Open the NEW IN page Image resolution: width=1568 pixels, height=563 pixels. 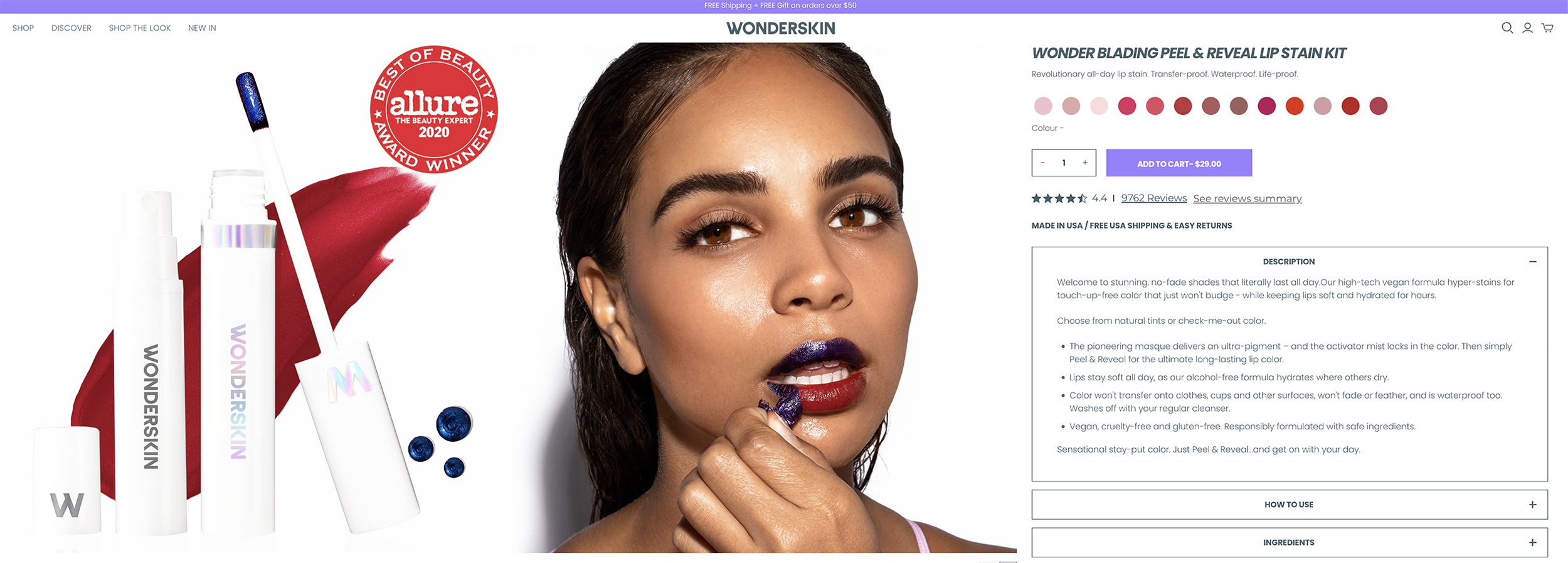[202, 28]
